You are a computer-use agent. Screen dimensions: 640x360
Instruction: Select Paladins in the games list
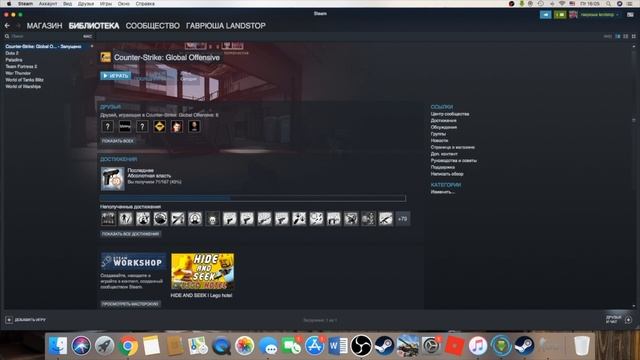point(14,60)
